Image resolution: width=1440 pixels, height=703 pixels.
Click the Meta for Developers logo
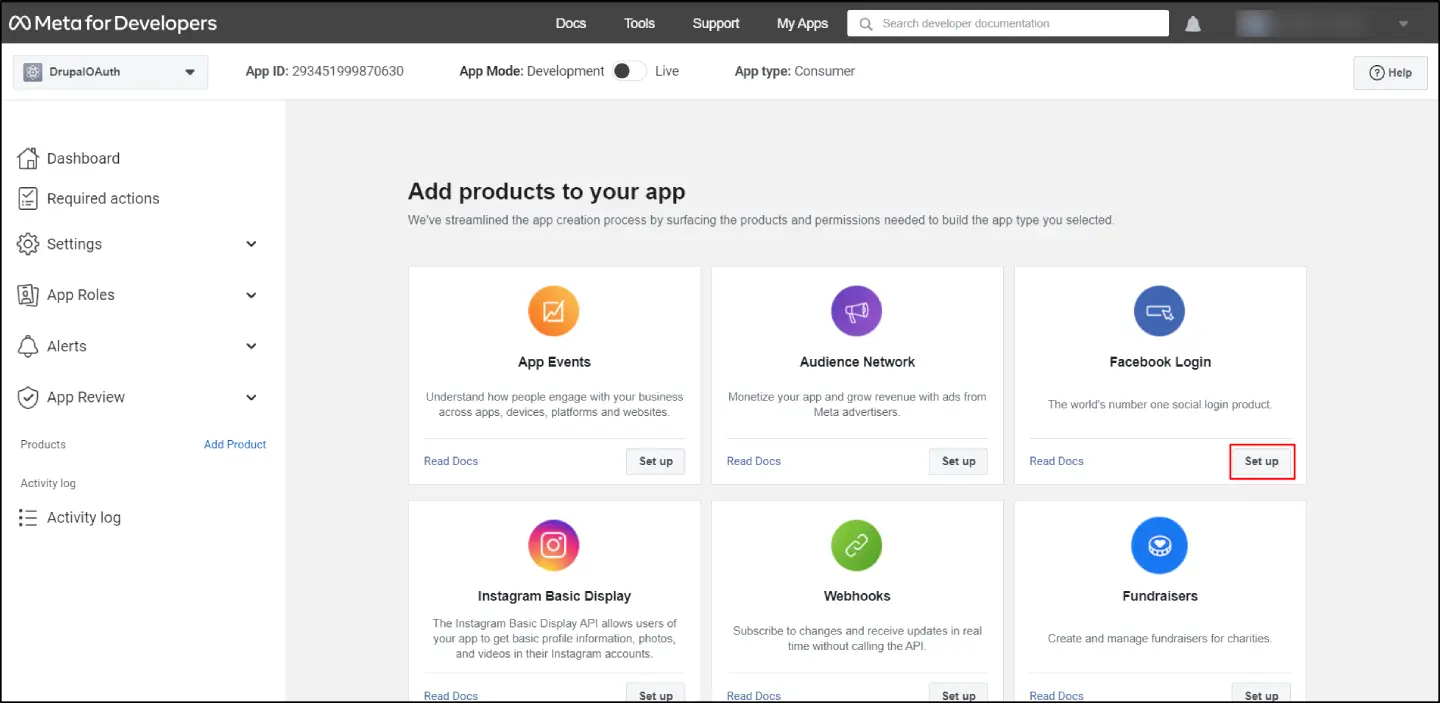(113, 23)
